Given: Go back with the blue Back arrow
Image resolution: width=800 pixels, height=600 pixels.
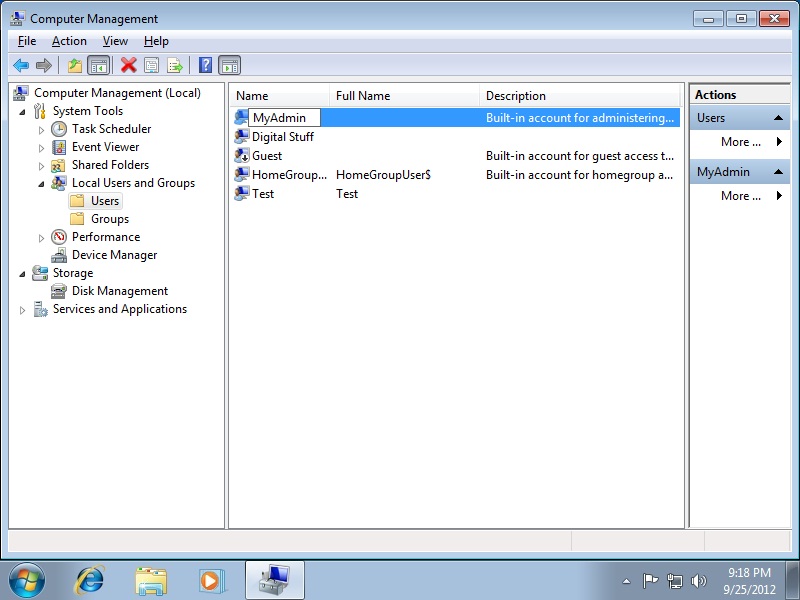Looking at the screenshot, I should click(x=21, y=65).
